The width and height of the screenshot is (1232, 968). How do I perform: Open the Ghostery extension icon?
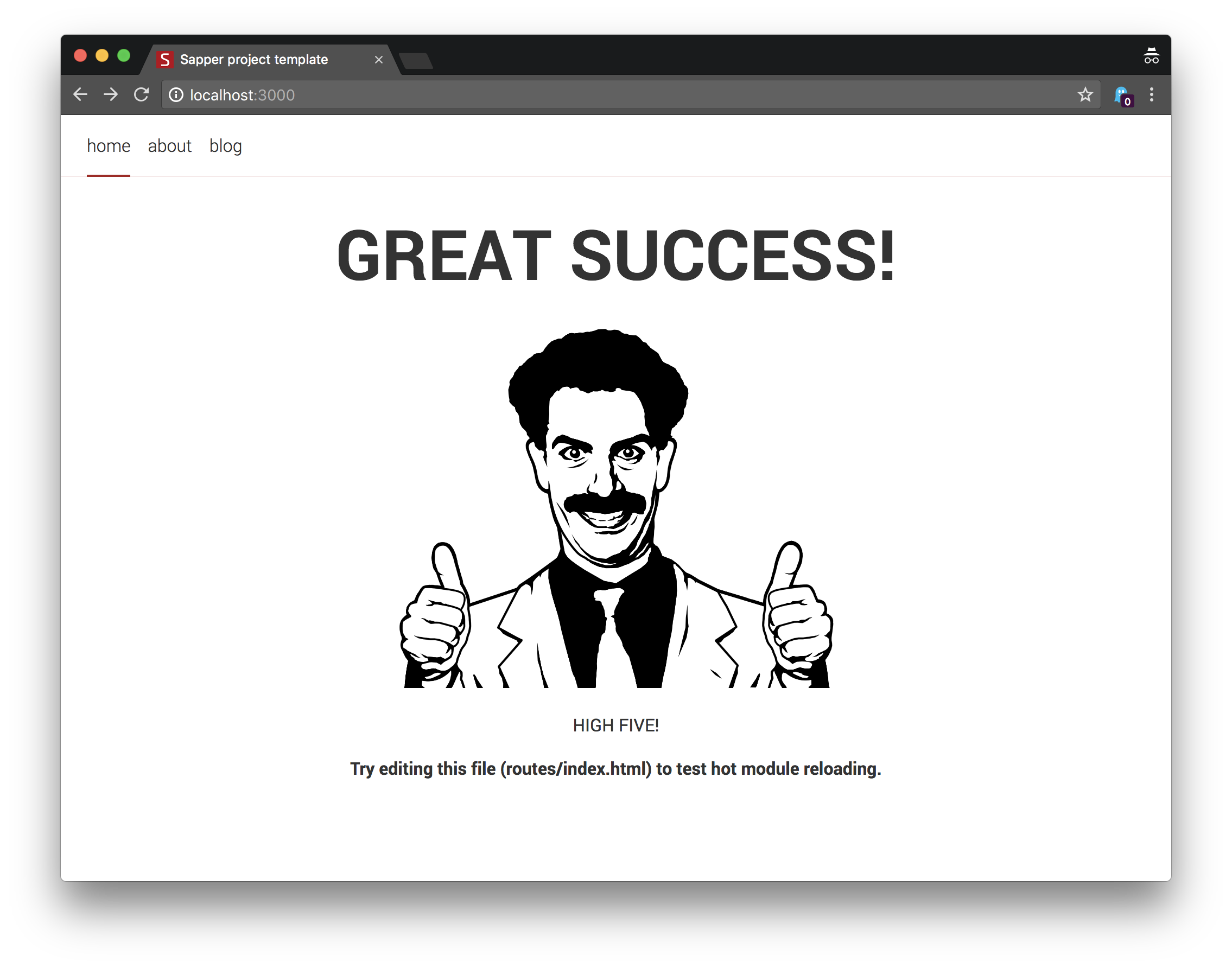coord(1123,96)
